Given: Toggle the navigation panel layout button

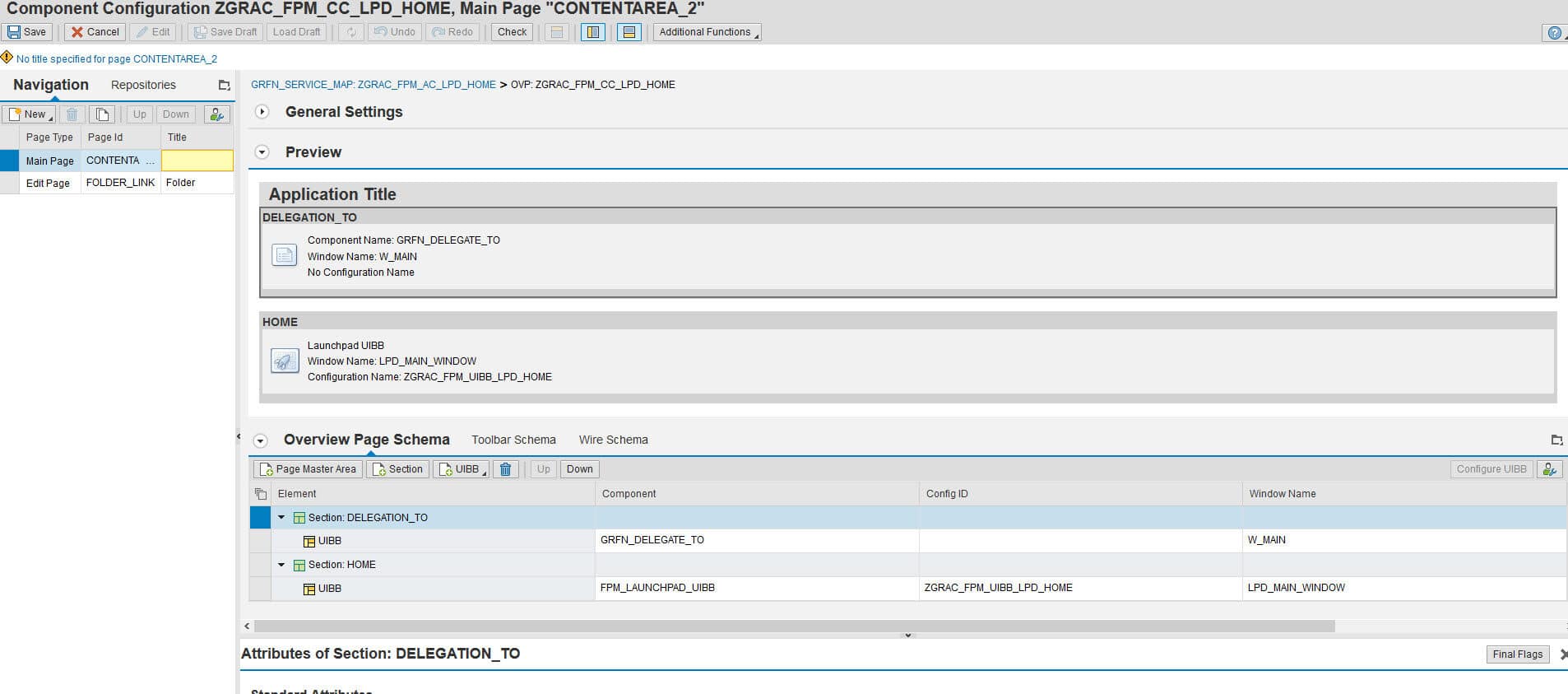Looking at the screenshot, I should tap(592, 32).
